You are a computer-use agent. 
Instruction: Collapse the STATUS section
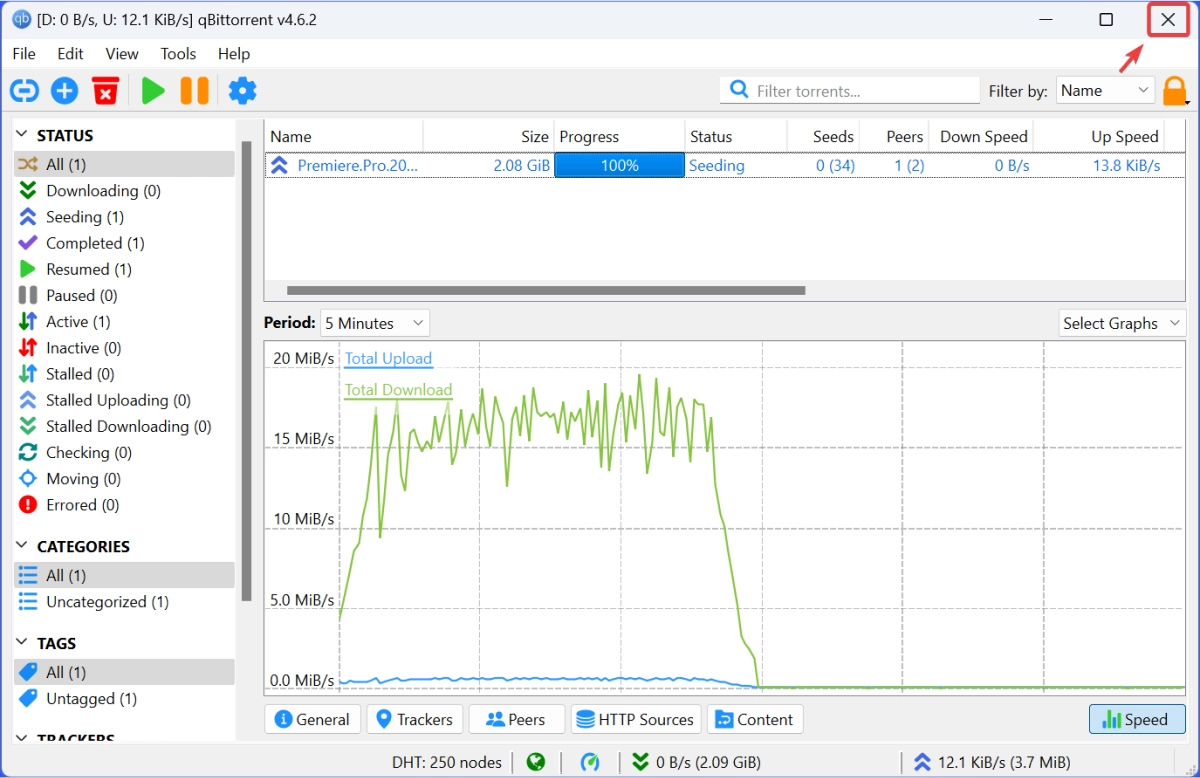pos(21,135)
